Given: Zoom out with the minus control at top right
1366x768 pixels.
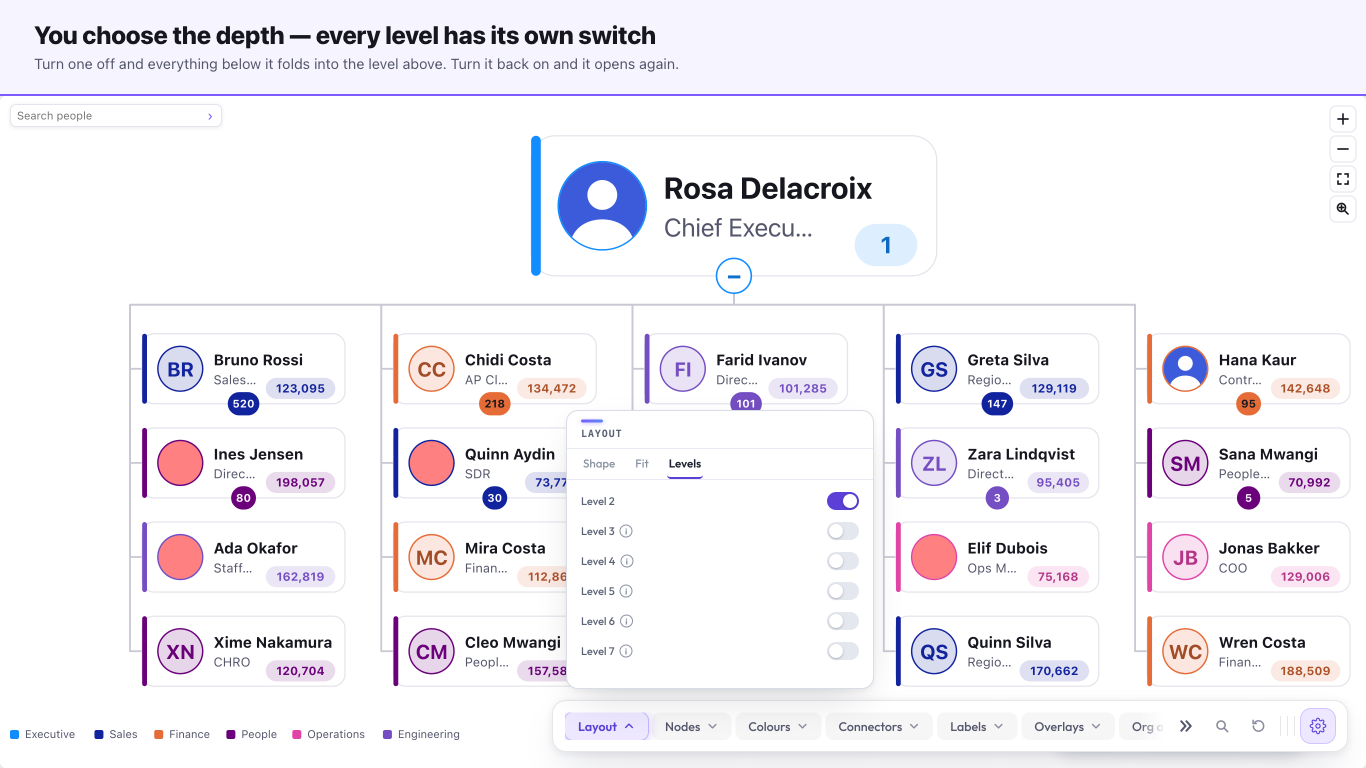Looking at the screenshot, I should (x=1343, y=149).
